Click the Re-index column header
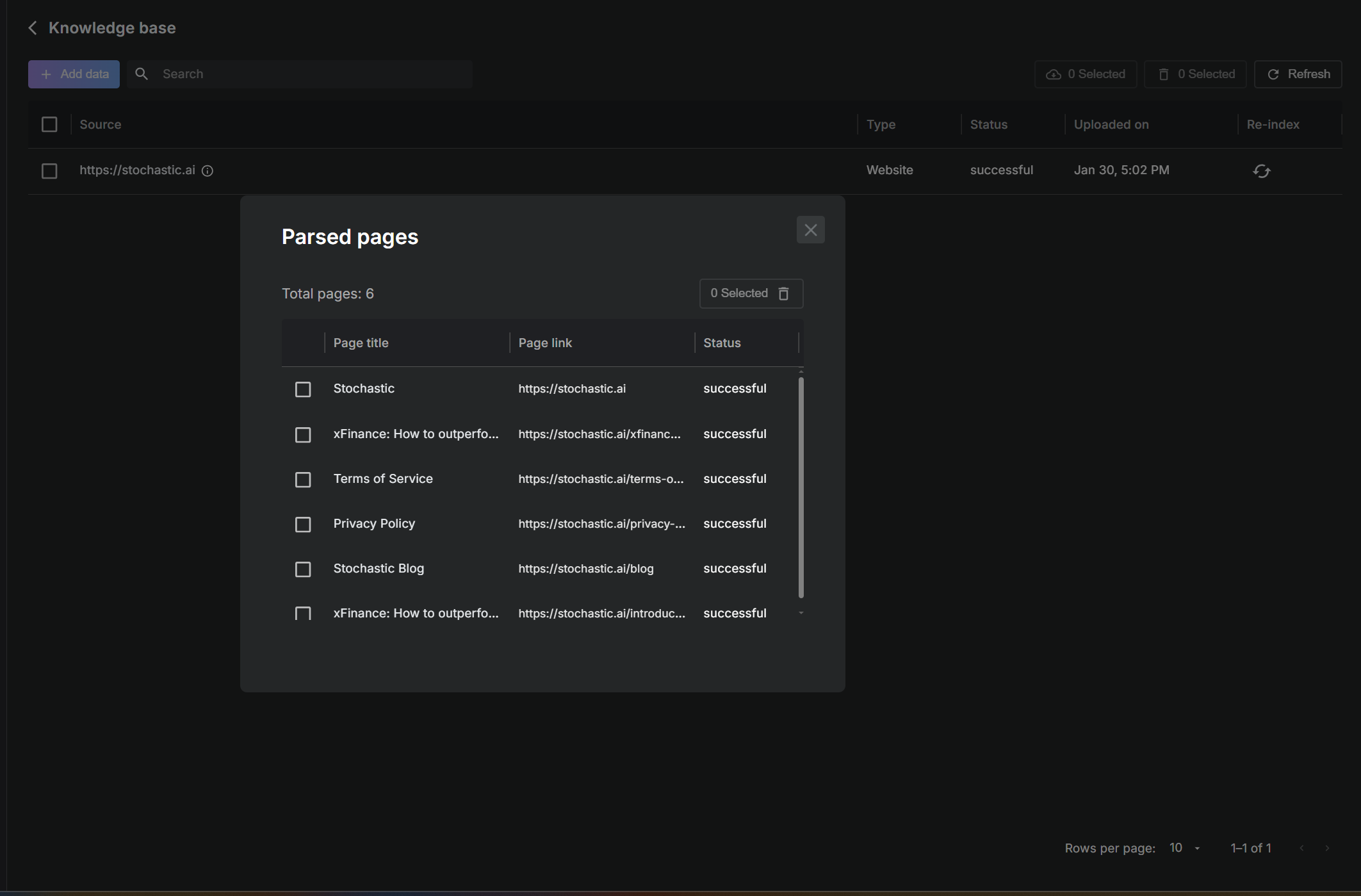The height and width of the screenshot is (896, 1361). point(1273,125)
